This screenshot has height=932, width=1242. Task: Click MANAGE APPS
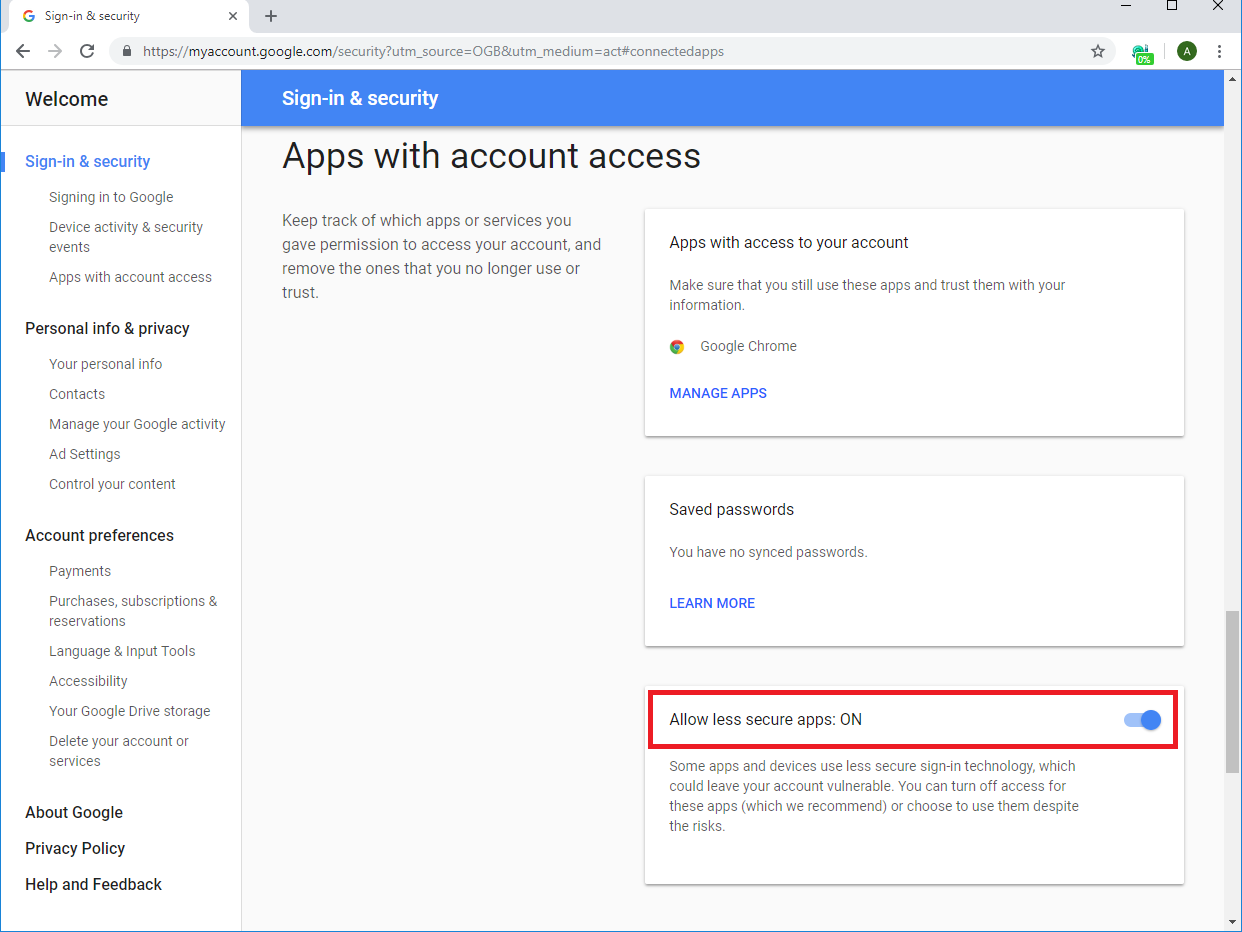coord(718,392)
